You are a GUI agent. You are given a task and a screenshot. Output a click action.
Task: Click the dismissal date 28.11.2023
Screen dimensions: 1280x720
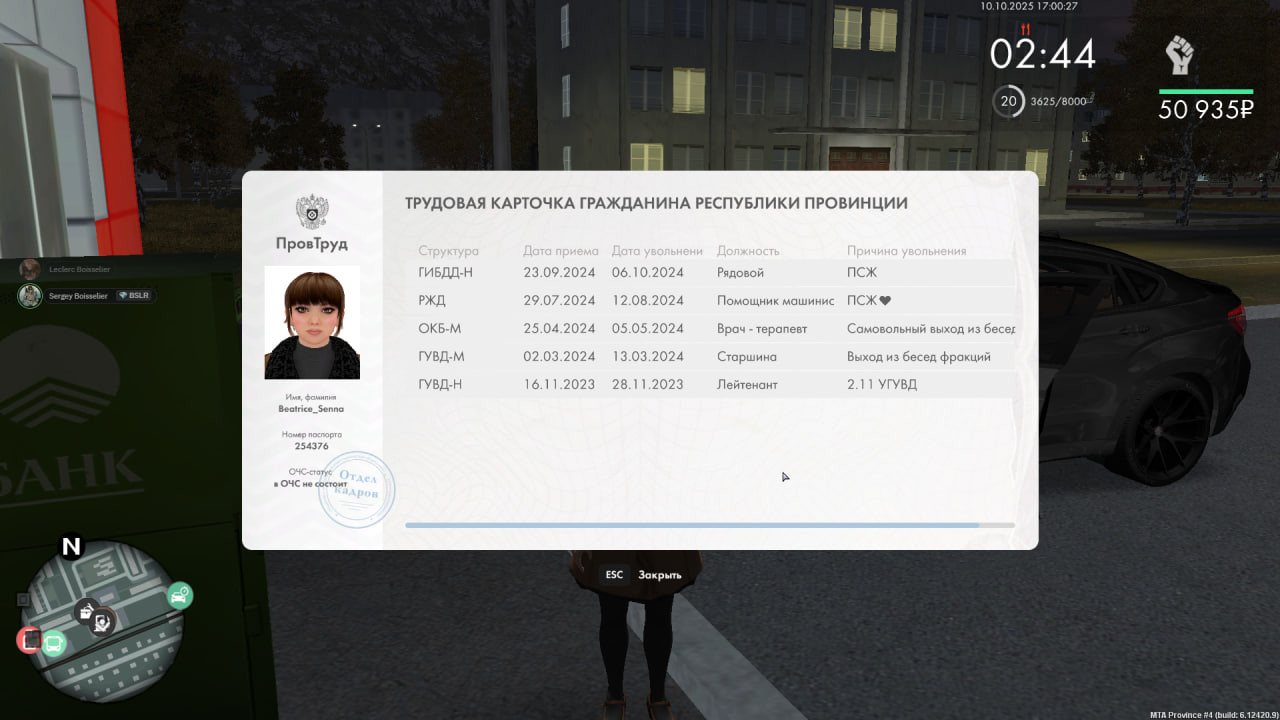pos(648,384)
